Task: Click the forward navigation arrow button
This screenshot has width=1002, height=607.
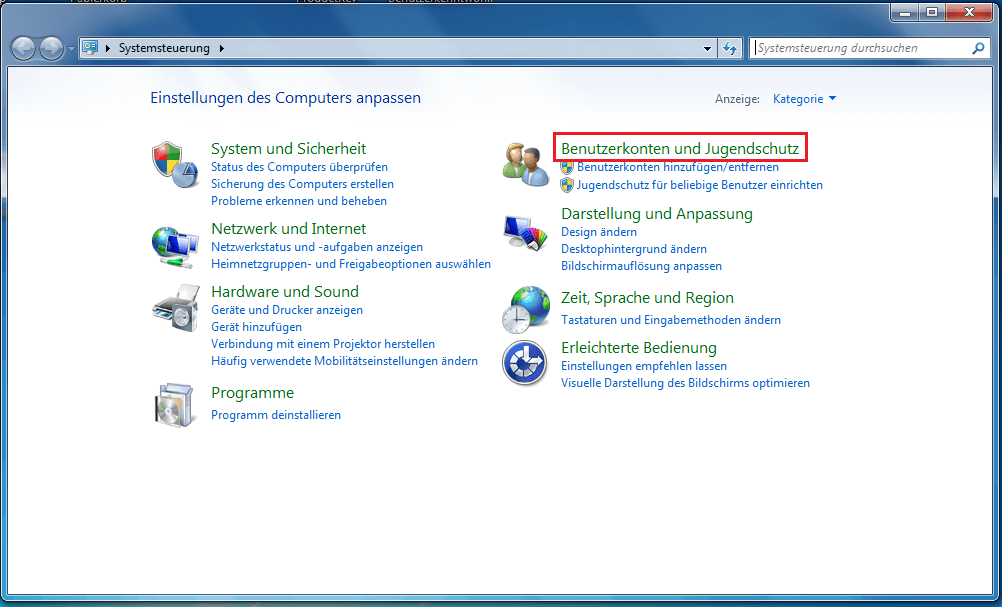Action: (51, 48)
